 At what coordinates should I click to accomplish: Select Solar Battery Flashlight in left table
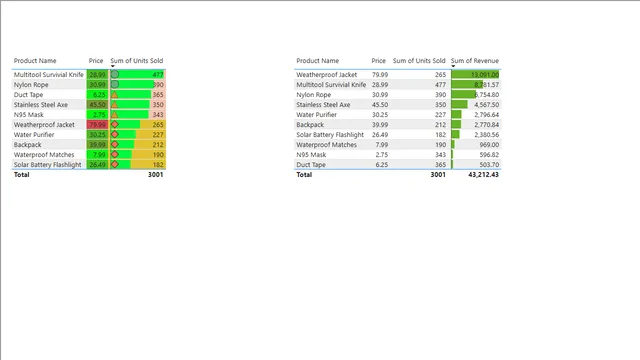tap(47, 164)
